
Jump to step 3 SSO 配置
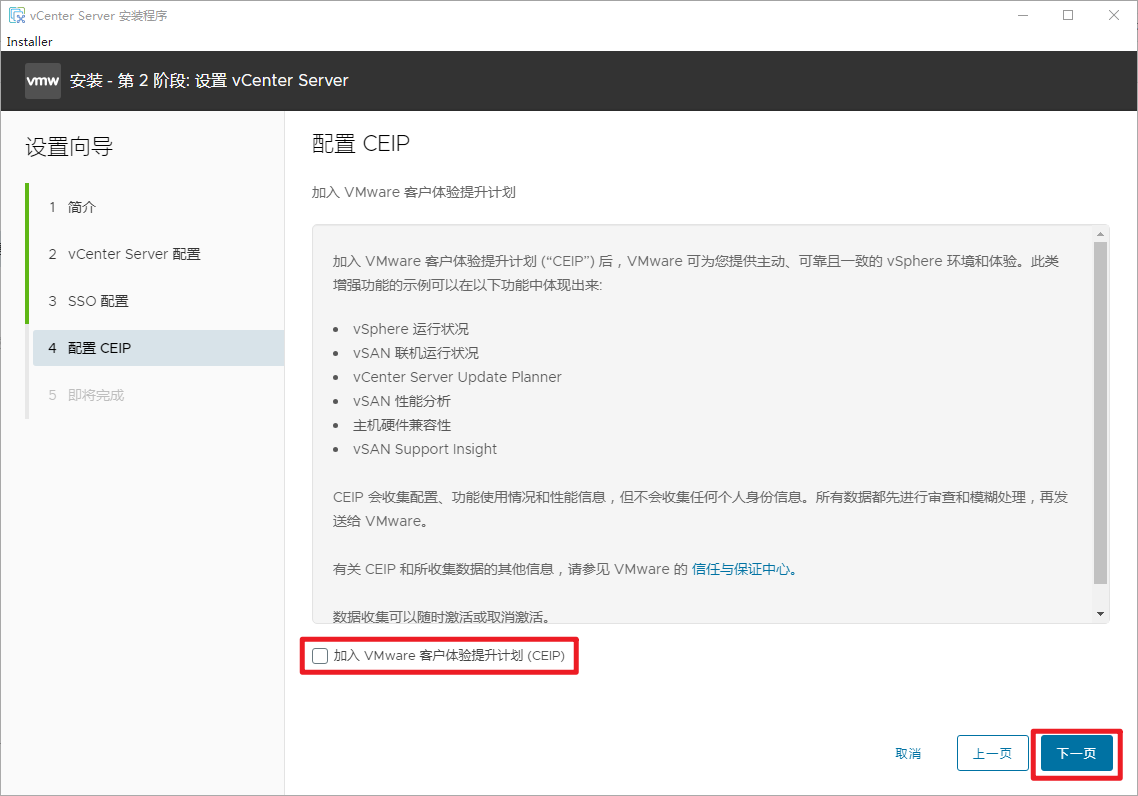point(98,301)
